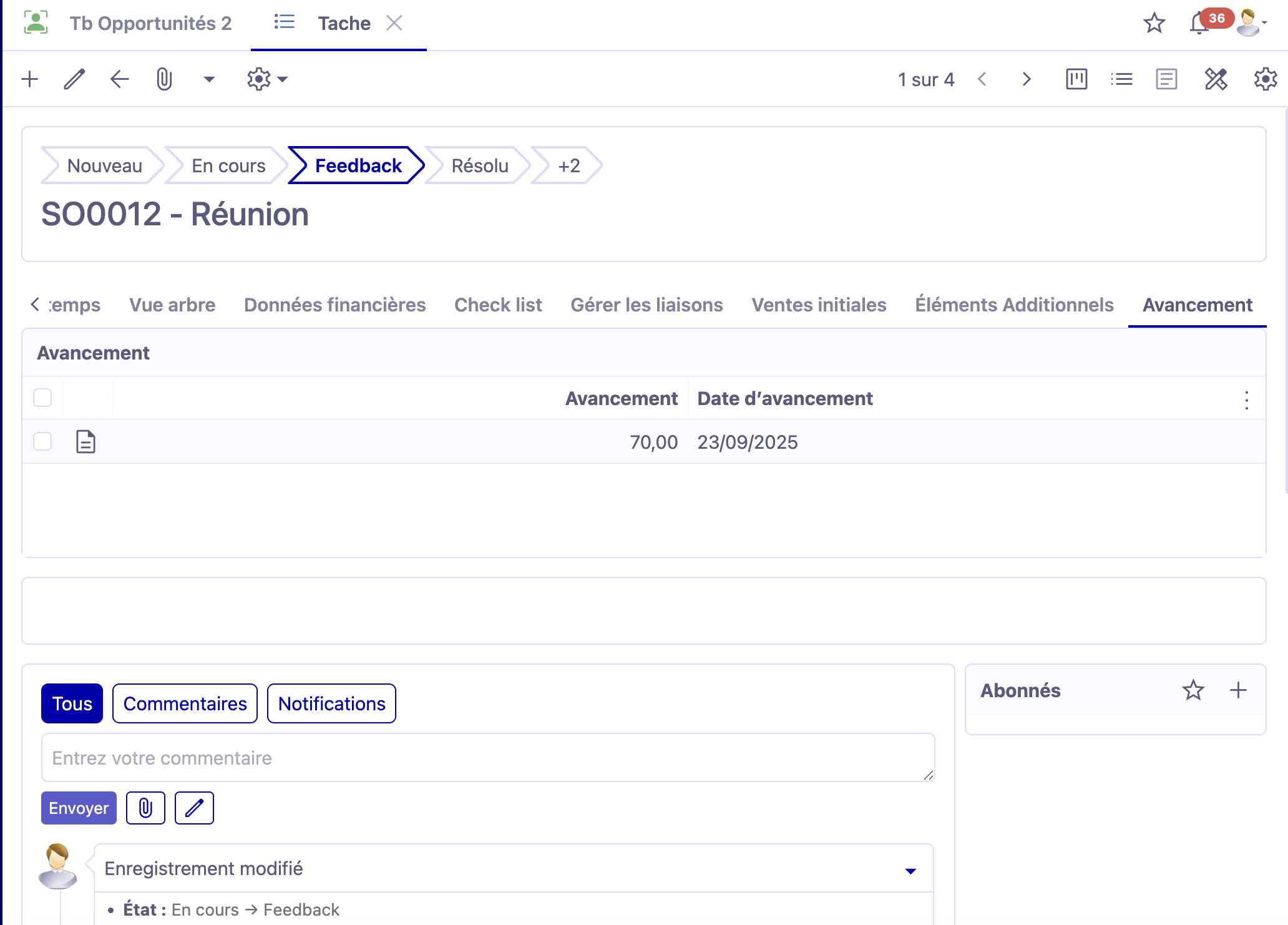Check the 70,00 Avancement row checkbox

coord(42,441)
